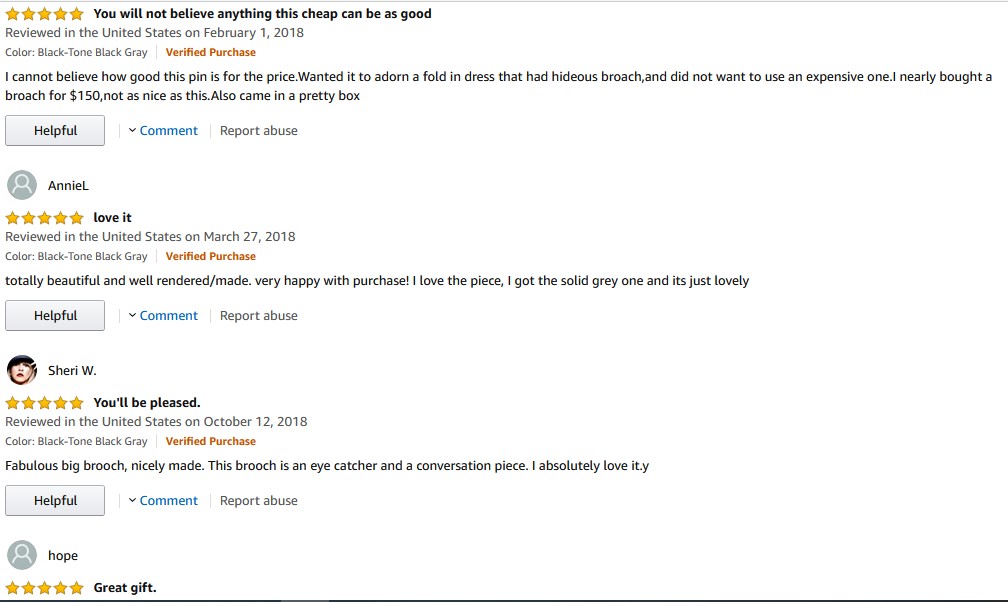Report abuse on Sheri W.'s review
The height and width of the screenshot is (602, 1008).
tap(258, 501)
